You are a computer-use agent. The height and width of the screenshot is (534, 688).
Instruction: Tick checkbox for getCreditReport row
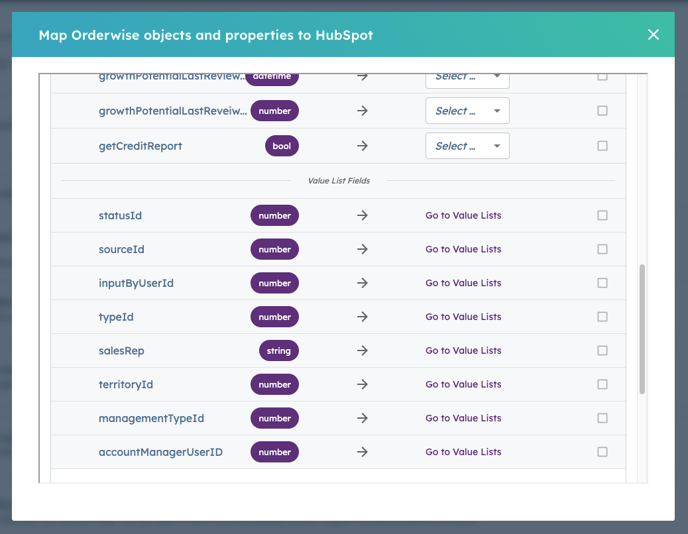(x=602, y=146)
